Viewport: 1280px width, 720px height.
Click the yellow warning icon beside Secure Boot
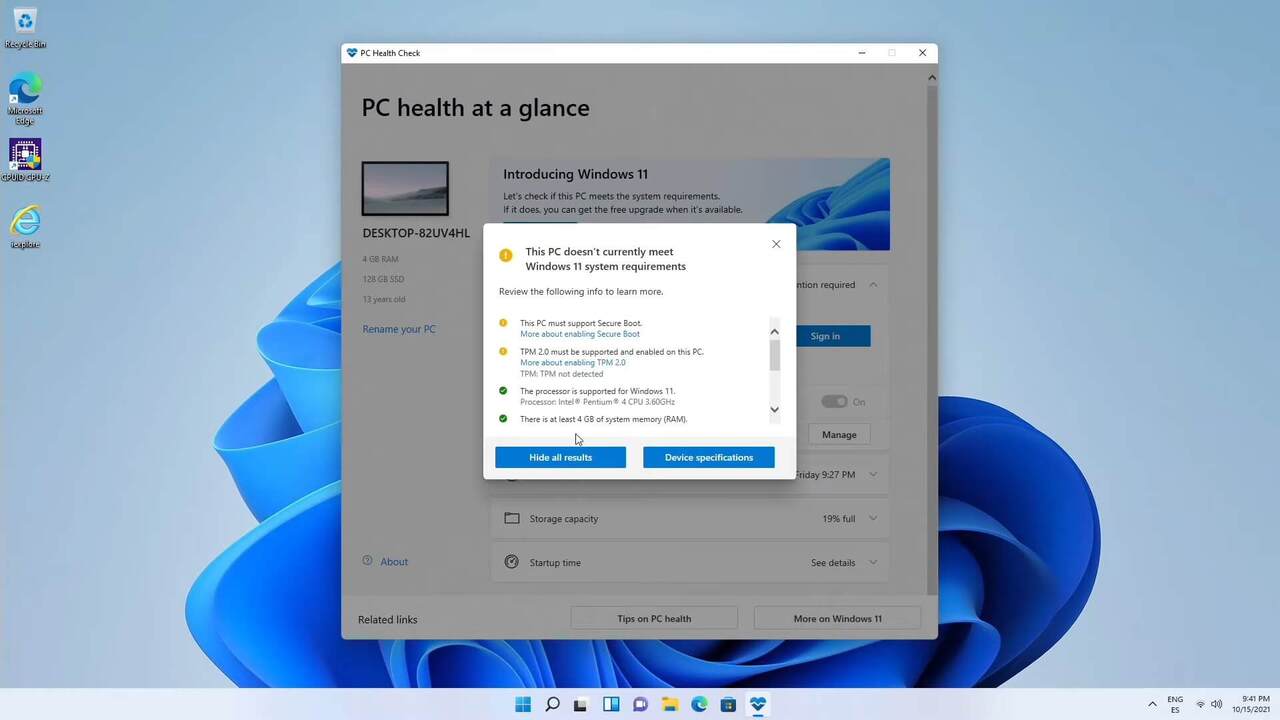tap(503, 323)
